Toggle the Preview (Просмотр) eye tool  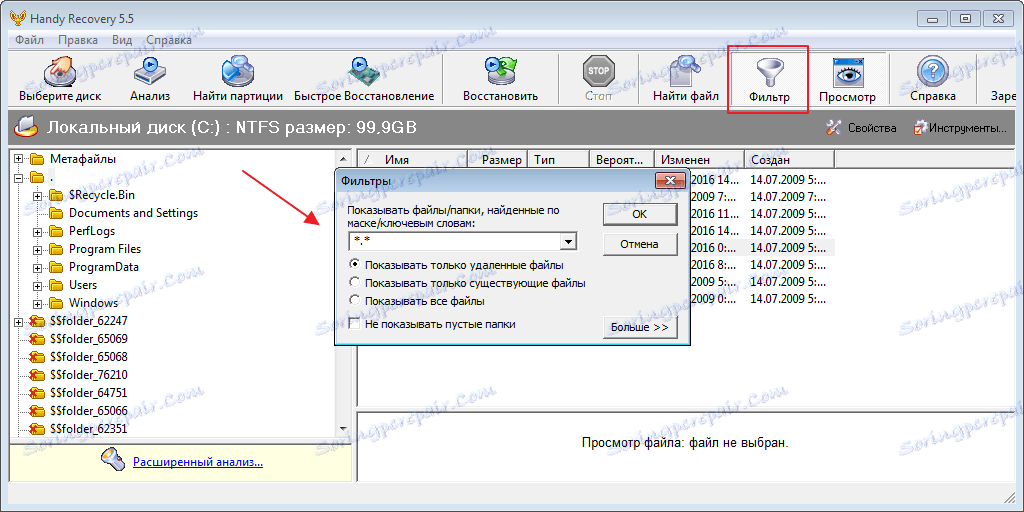[x=847, y=80]
